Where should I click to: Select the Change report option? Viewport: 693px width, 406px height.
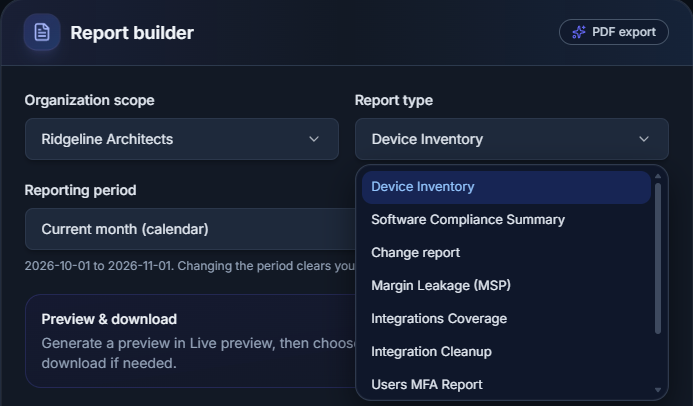click(506, 253)
